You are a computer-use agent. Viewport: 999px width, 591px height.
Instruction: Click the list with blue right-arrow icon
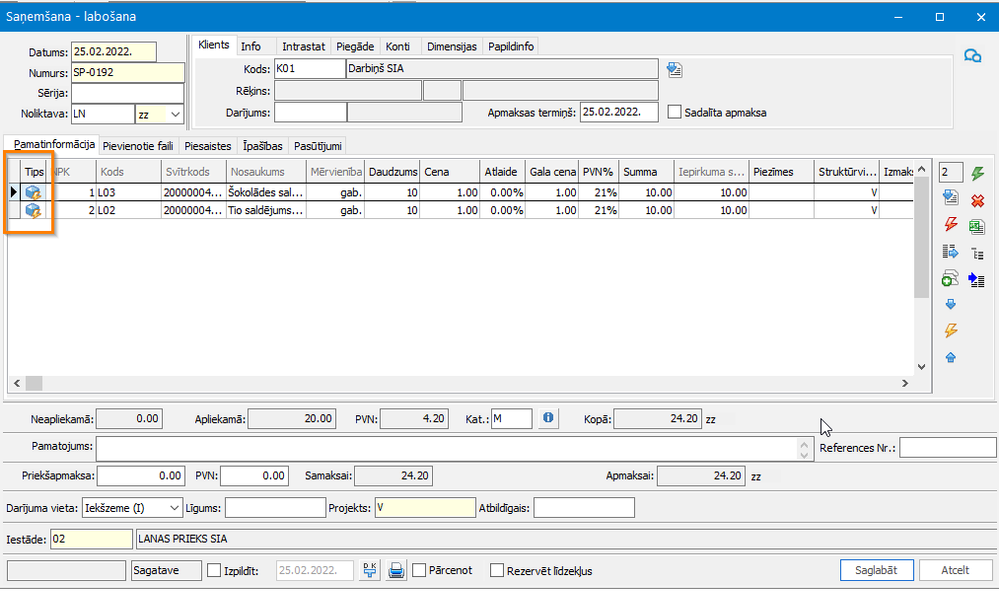point(951,252)
